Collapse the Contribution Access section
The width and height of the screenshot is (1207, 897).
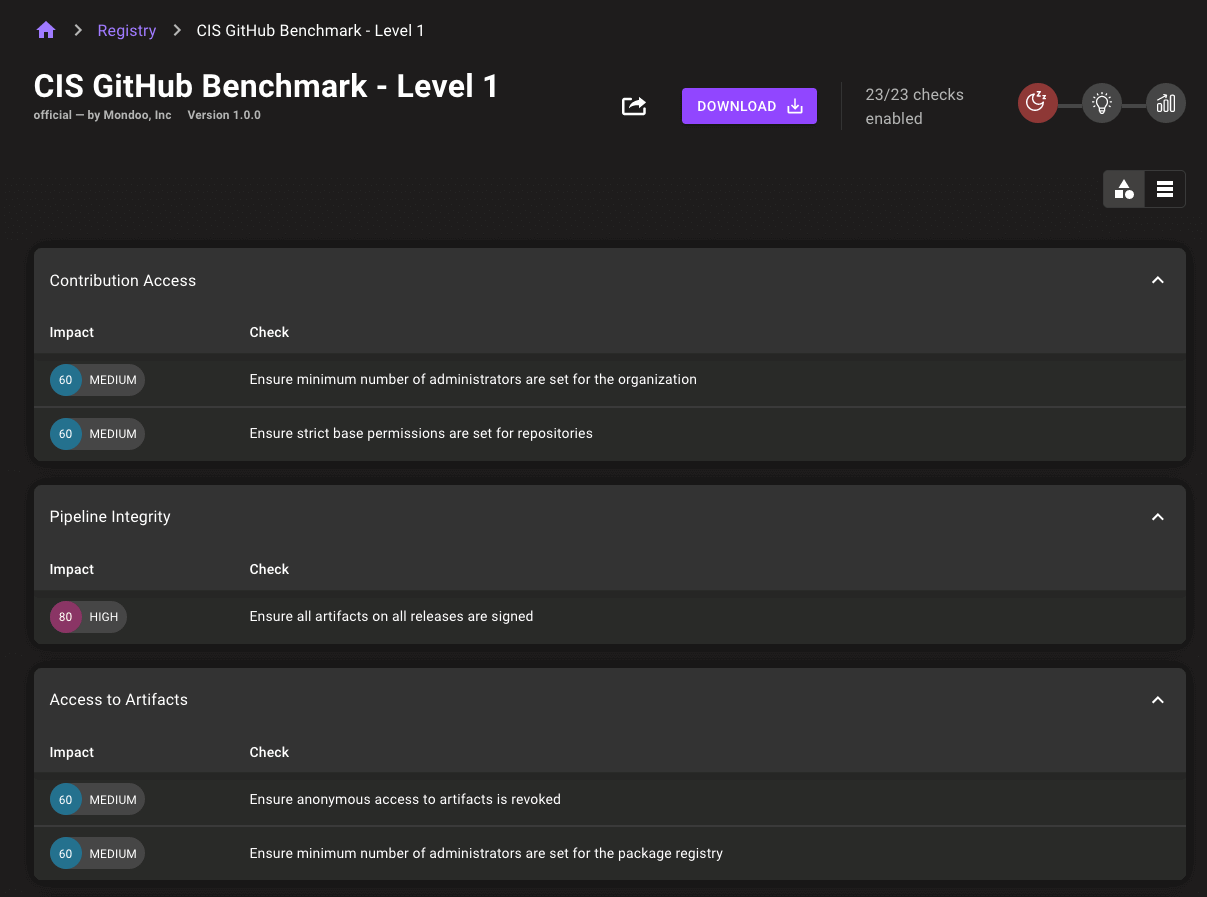[1157, 280]
